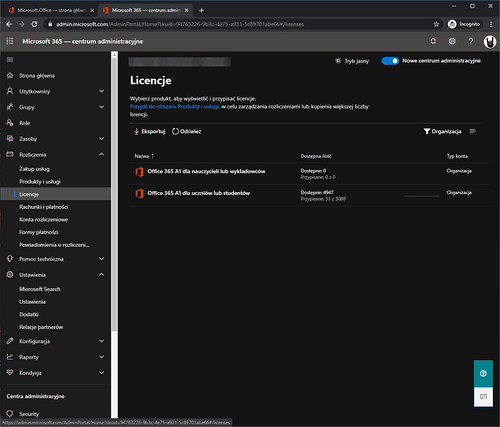Screen dimensions: 500x427
Task: Open the help question mark icon
Action: (x=471, y=41)
